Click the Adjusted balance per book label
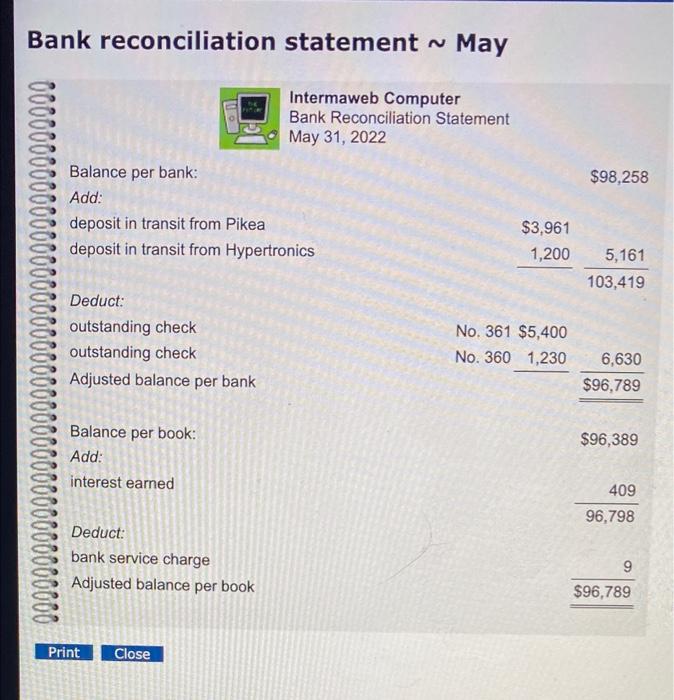The width and height of the screenshot is (674, 700). pos(162,585)
